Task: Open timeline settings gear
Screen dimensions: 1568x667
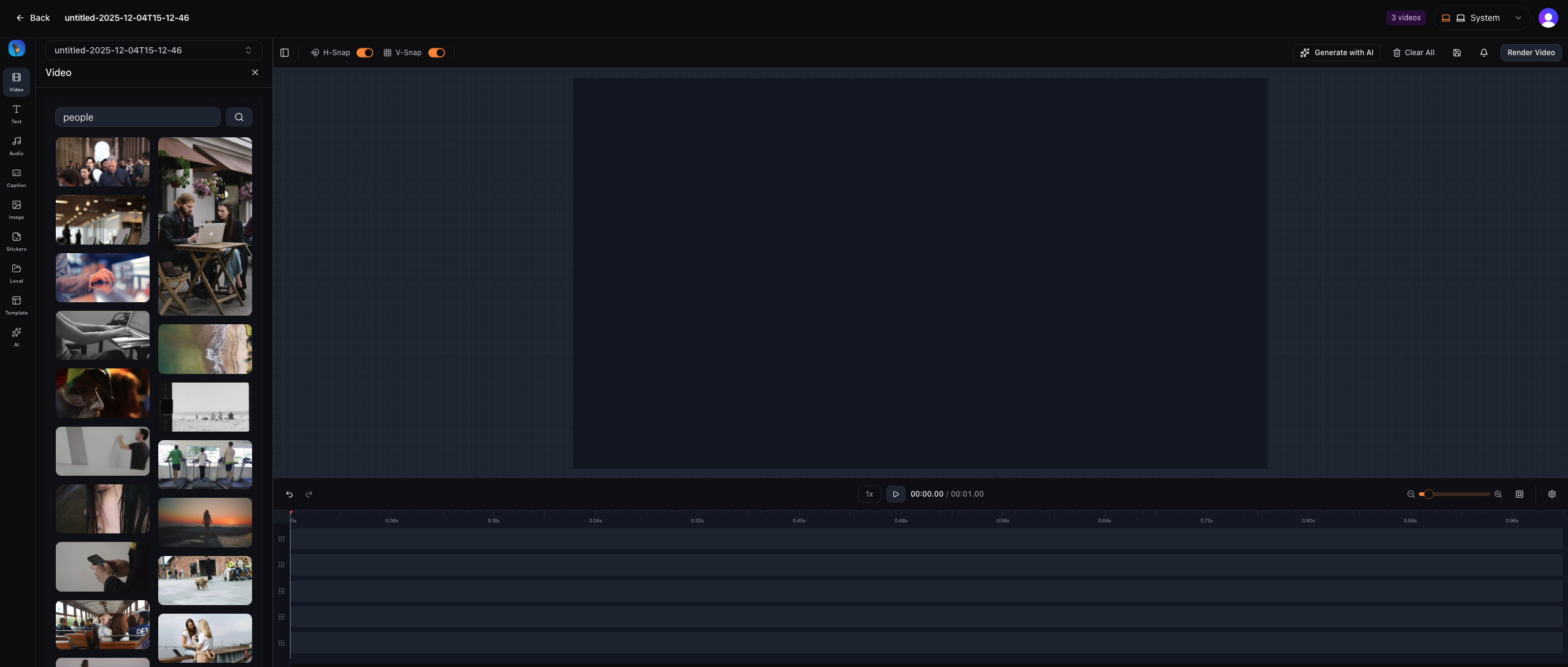Action: pos(1552,494)
